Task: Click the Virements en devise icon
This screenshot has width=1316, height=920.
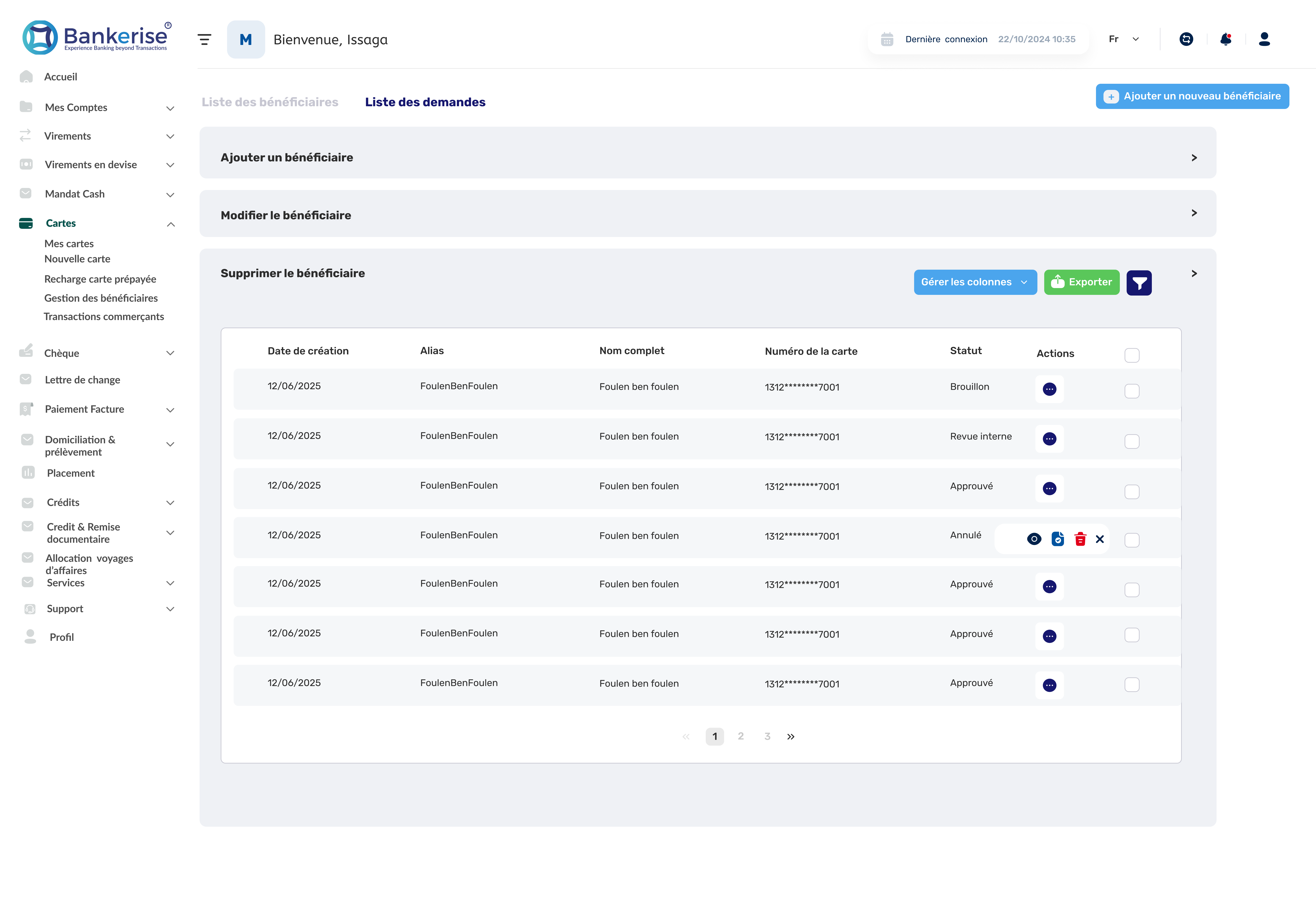Action: [x=26, y=164]
